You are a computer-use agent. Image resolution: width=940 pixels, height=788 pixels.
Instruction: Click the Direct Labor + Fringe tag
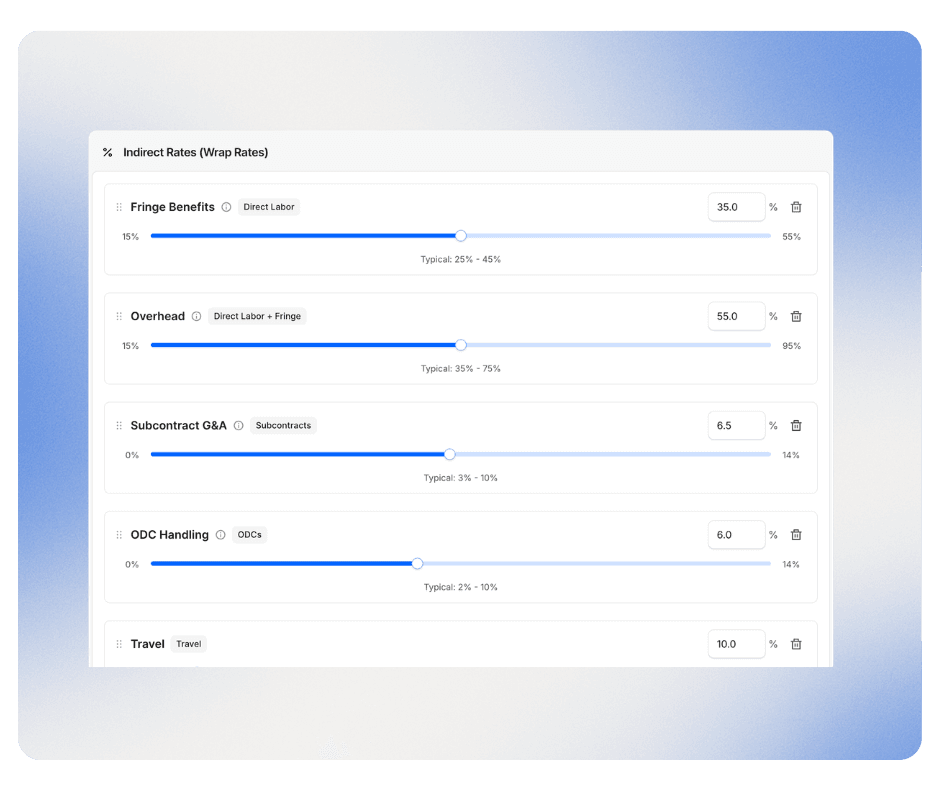[x=257, y=316]
